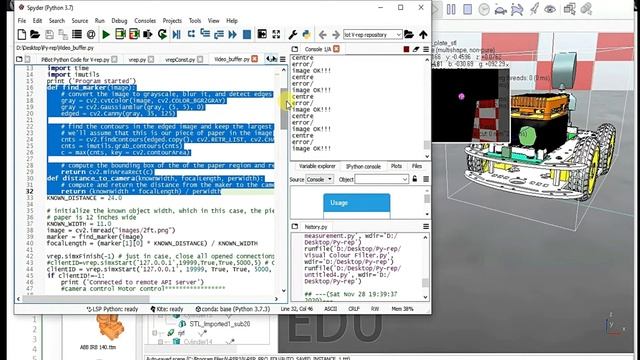Close the Console 1/A tab

tap(336, 49)
